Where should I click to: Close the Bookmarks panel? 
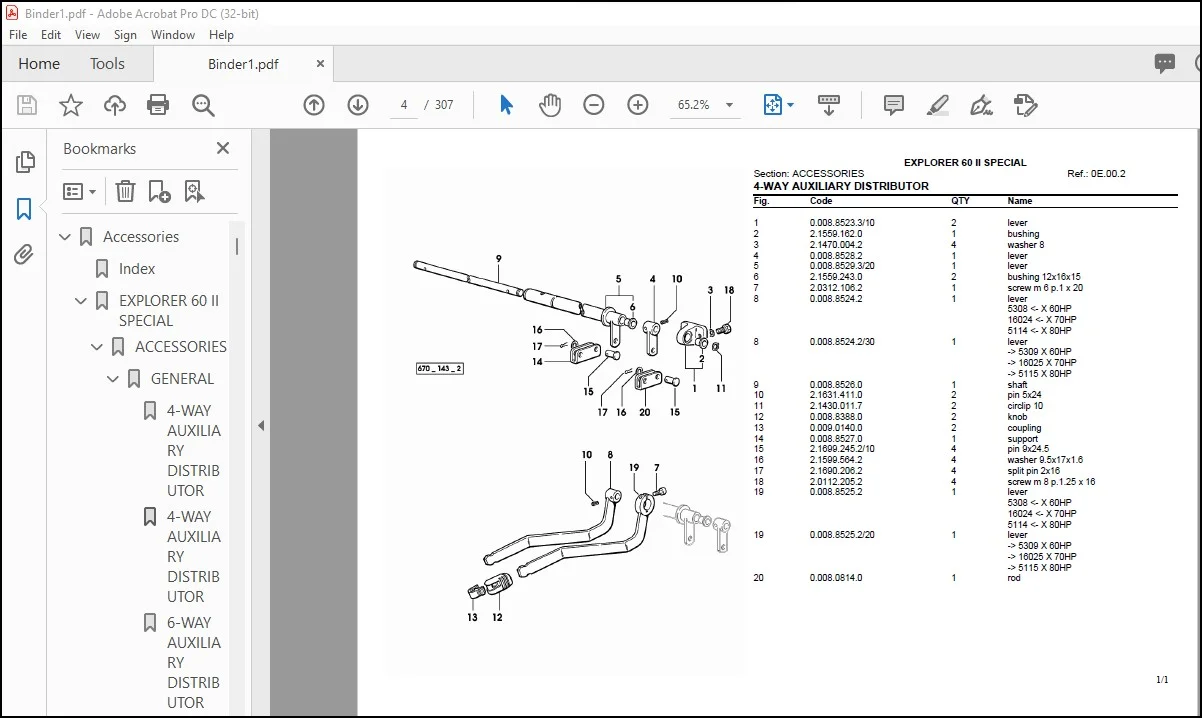tap(223, 148)
